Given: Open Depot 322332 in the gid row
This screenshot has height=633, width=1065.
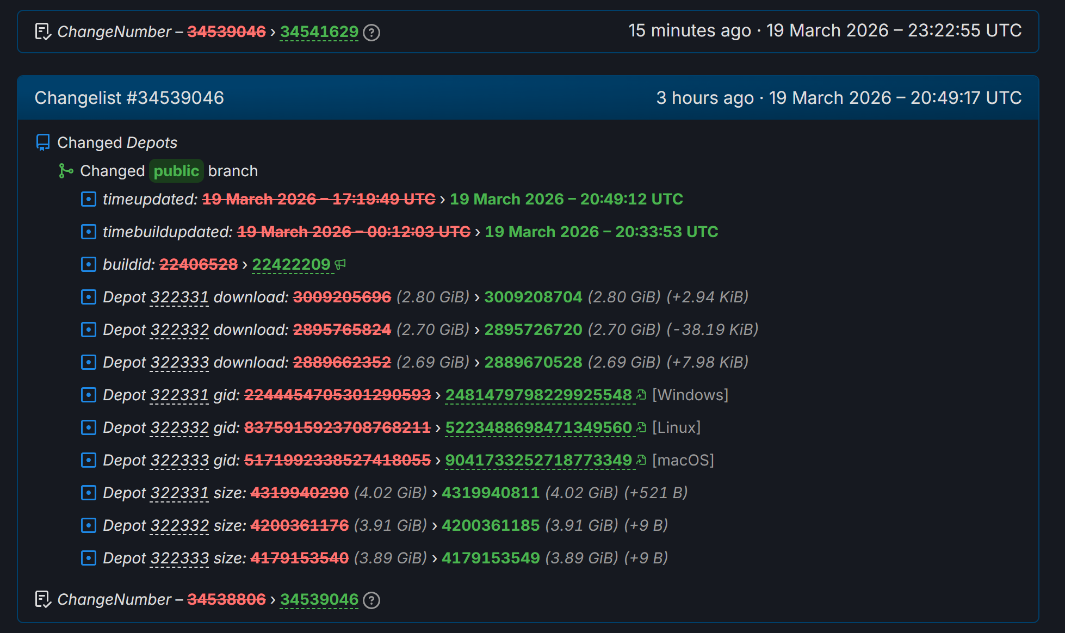Looking at the screenshot, I should 180,428.
